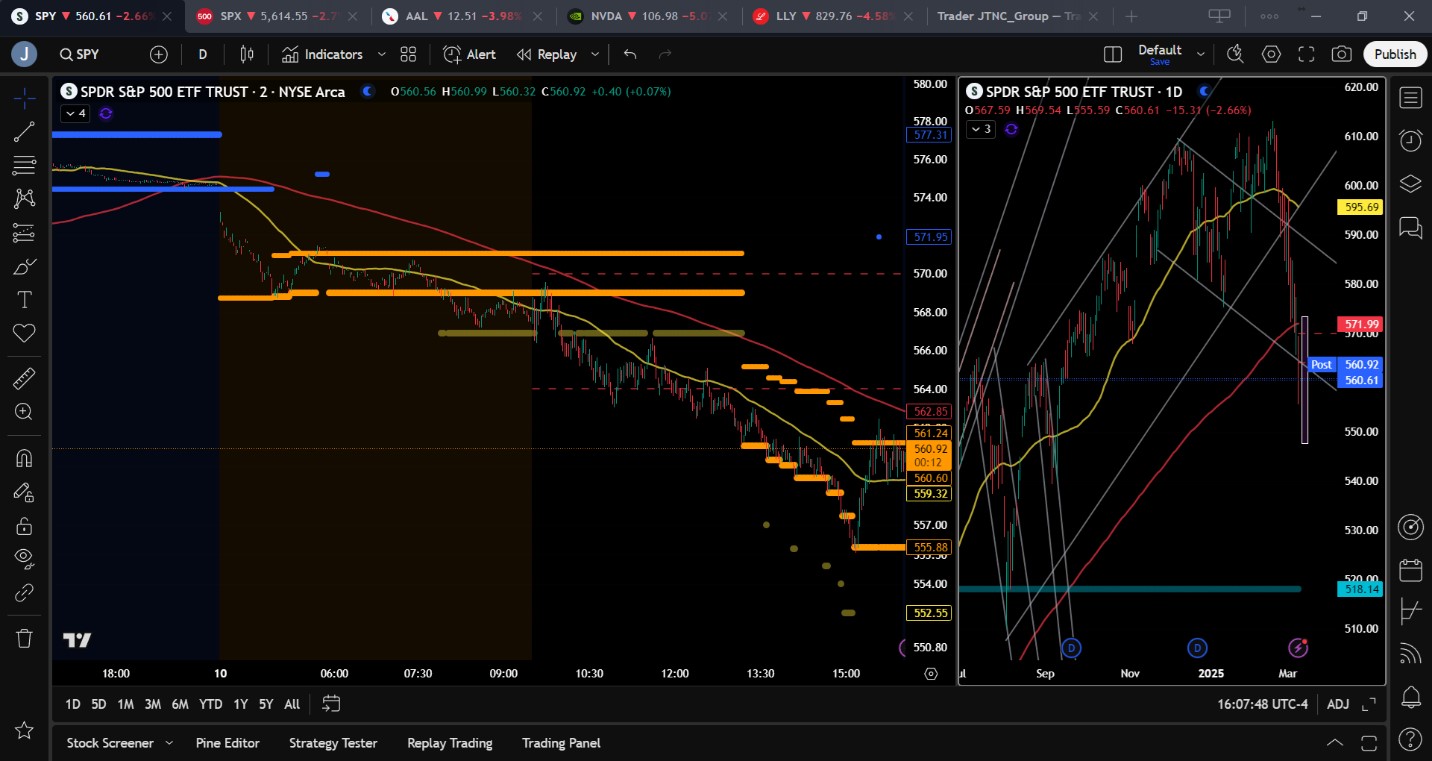Collapse the 1D chart legend showing 3
The width and height of the screenshot is (1432, 761).
980,129
